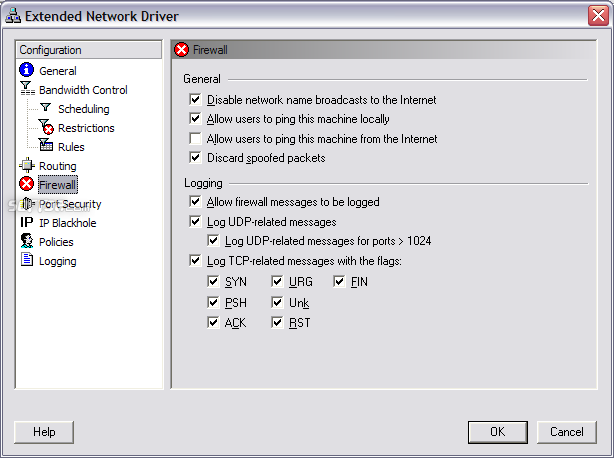Screen dimensions: 614x458
Task: Toggle Discard spoofed packets checkbox
Action: (x=195, y=157)
